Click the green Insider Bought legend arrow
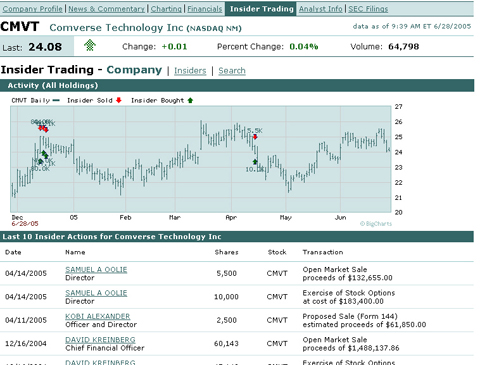This screenshot has height=365, width=480. click(x=190, y=100)
